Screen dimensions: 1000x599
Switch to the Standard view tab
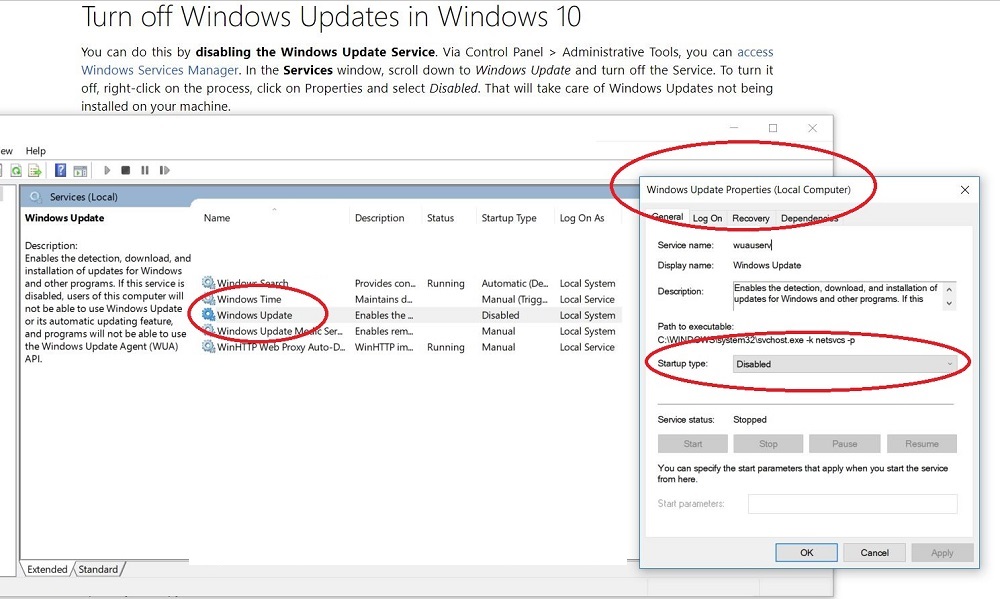point(98,569)
